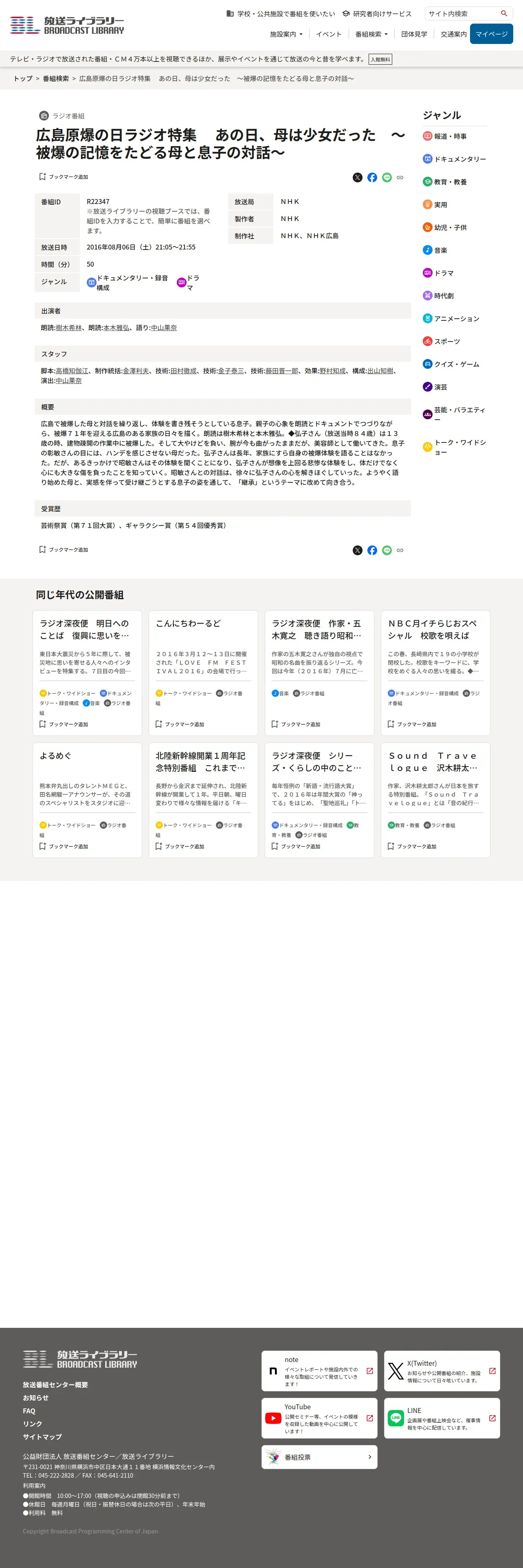Bookmark the よるめぐ card
523x1568 pixels.
click(64, 847)
